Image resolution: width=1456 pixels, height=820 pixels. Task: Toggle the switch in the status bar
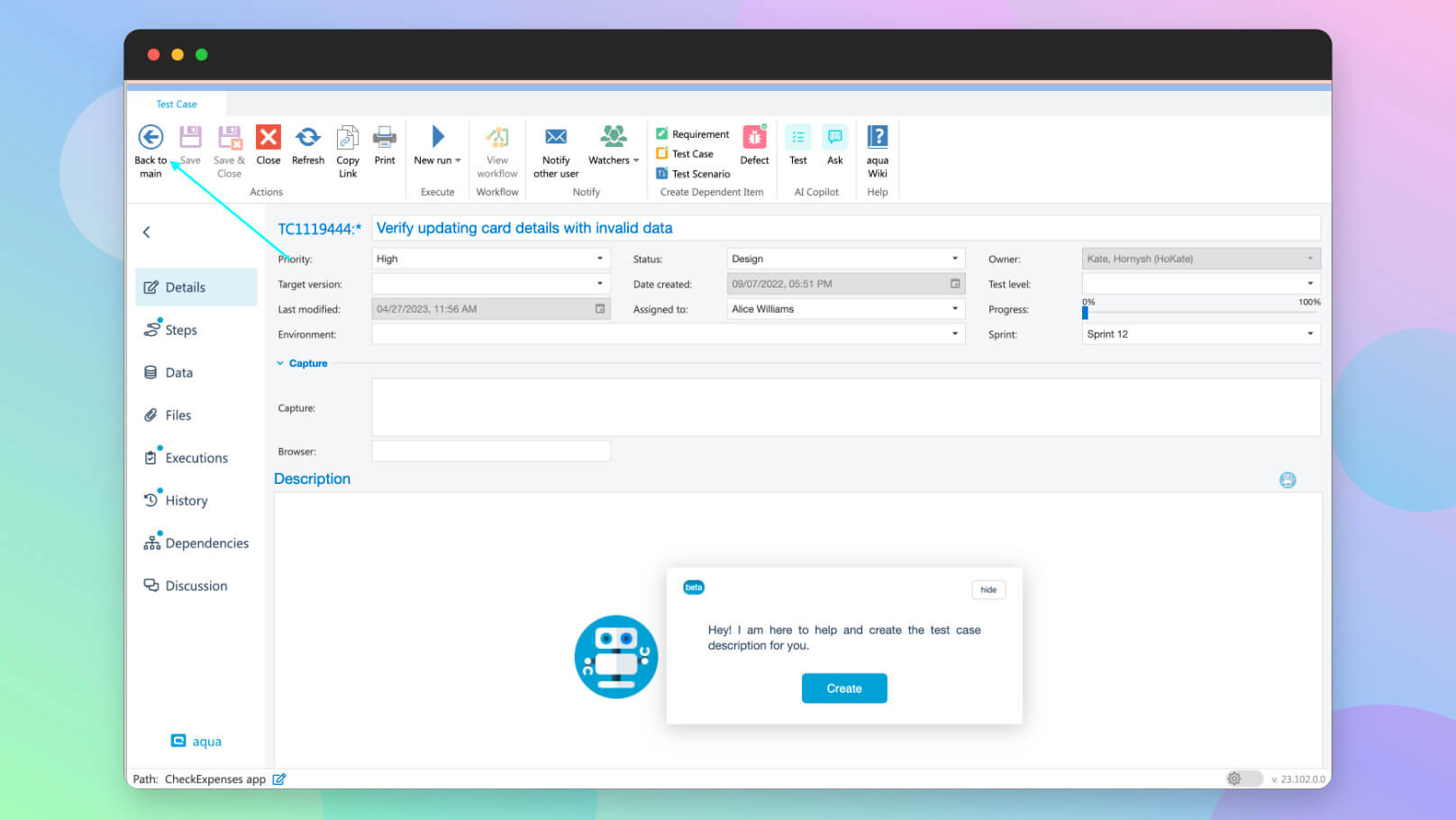pyautogui.click(x=1242, y=779)
